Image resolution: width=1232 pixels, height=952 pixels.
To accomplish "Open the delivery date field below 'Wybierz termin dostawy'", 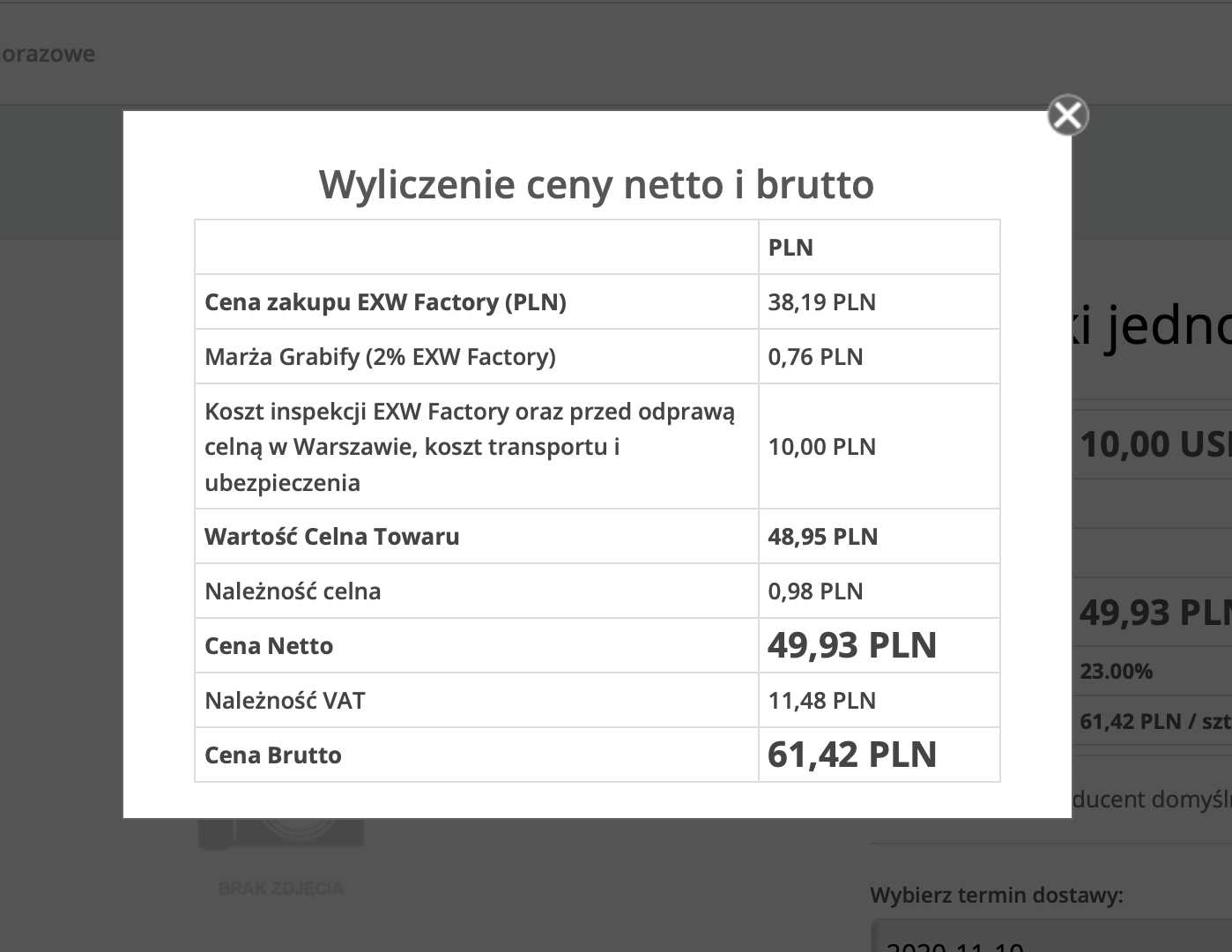I will click(1050, 936).
